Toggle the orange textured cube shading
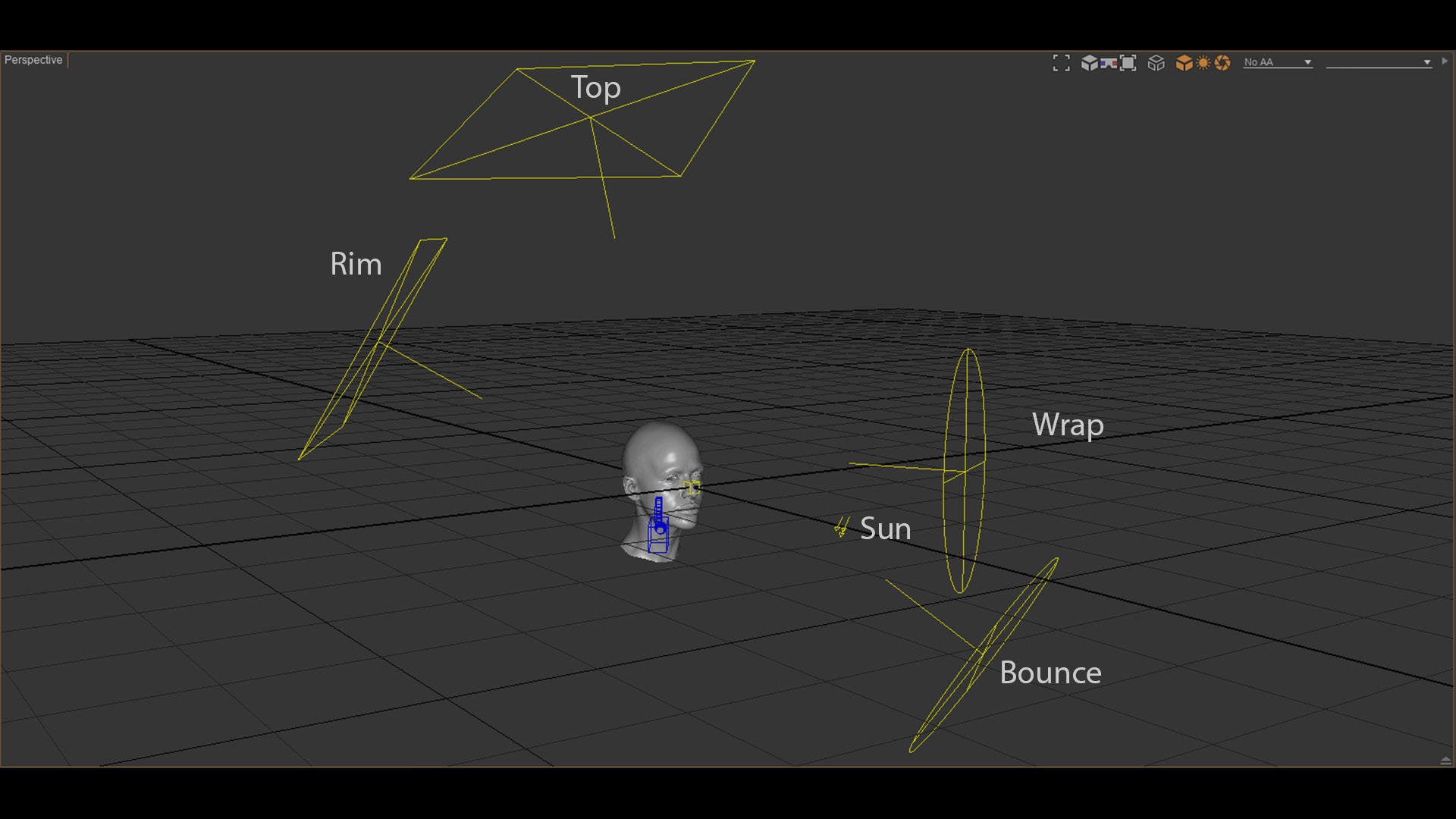The height and width of the screenshot is (819, 1456). pyautogui.click(x=1184, y=63)
